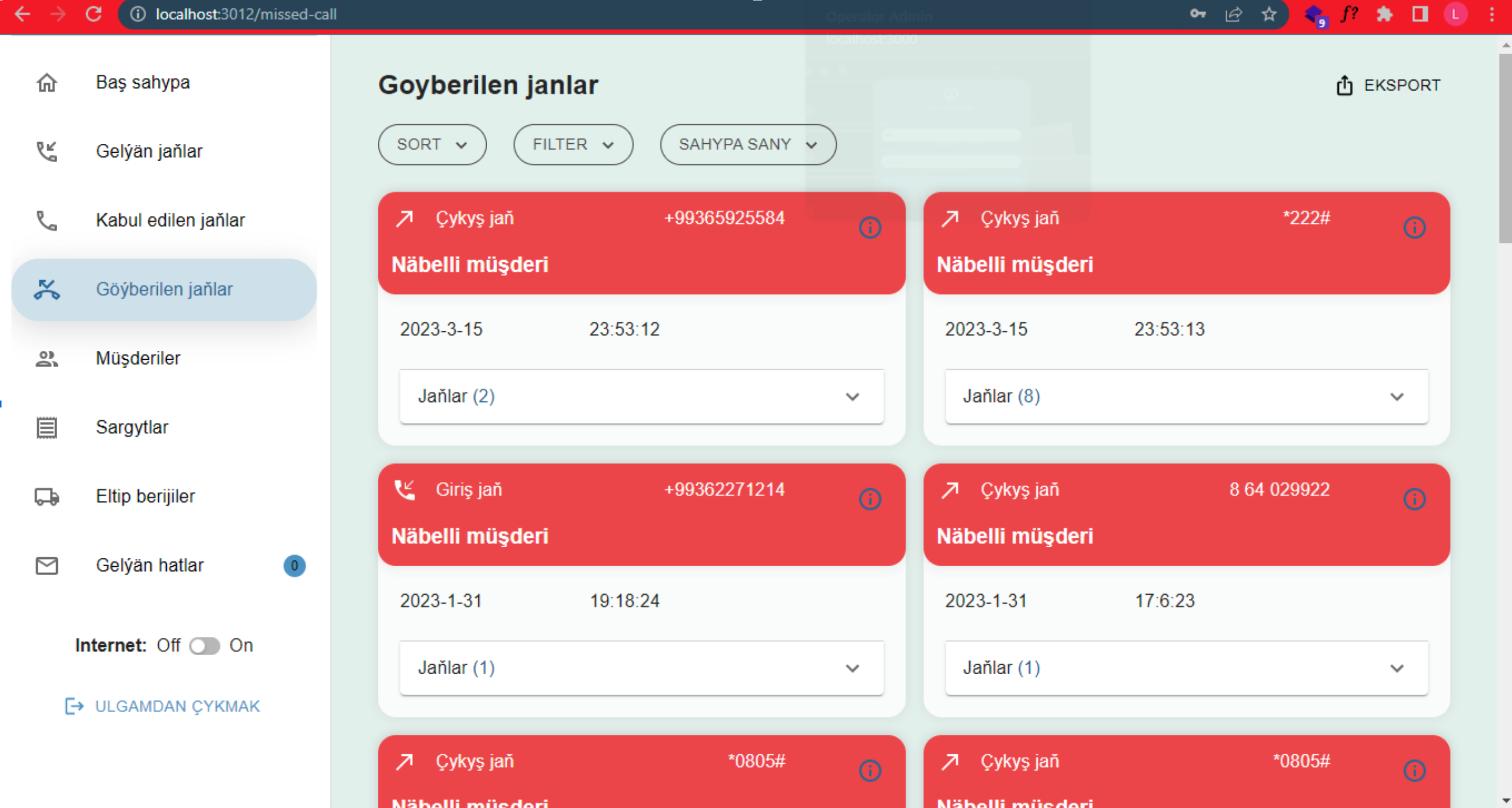Open the FILTER dropdown
This screenshot has width=1512, height=808.
click(573, 144)
